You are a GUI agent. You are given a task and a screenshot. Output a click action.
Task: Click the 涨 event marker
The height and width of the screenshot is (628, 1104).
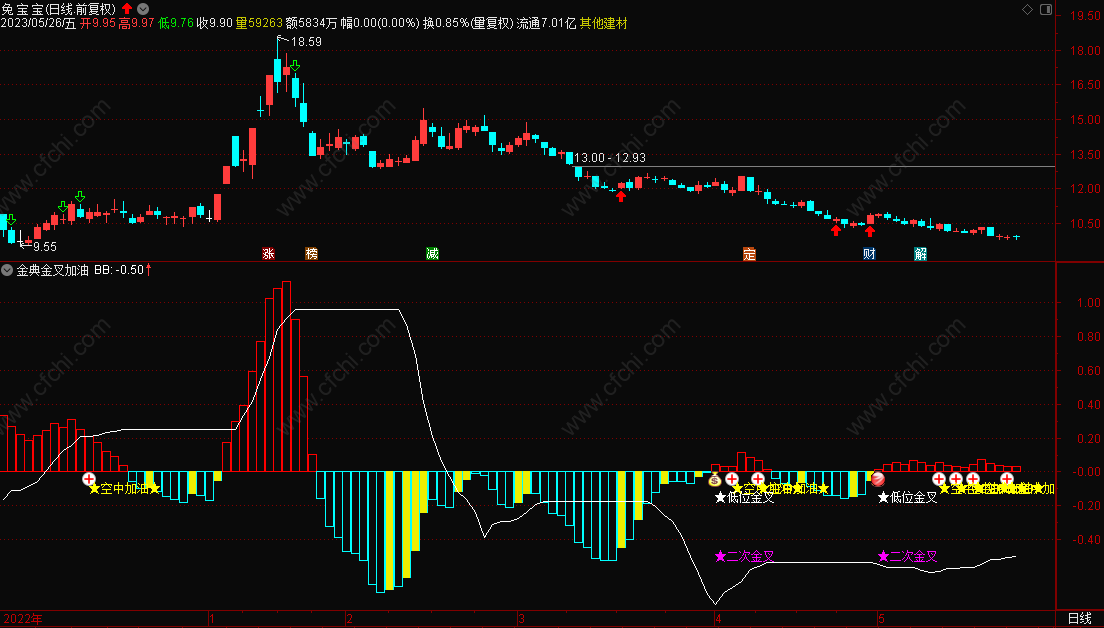pos(268,253)
